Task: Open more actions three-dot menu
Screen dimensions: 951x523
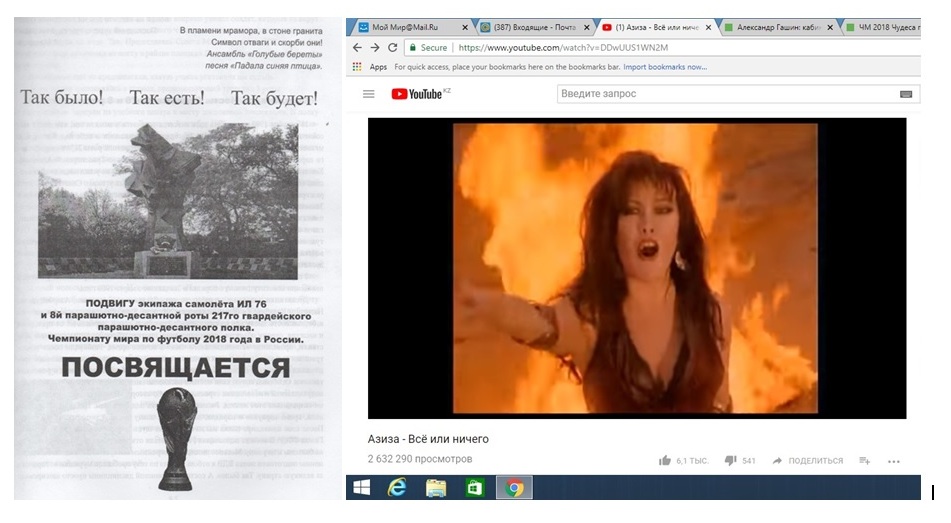Action: click(x=893, y=461)
